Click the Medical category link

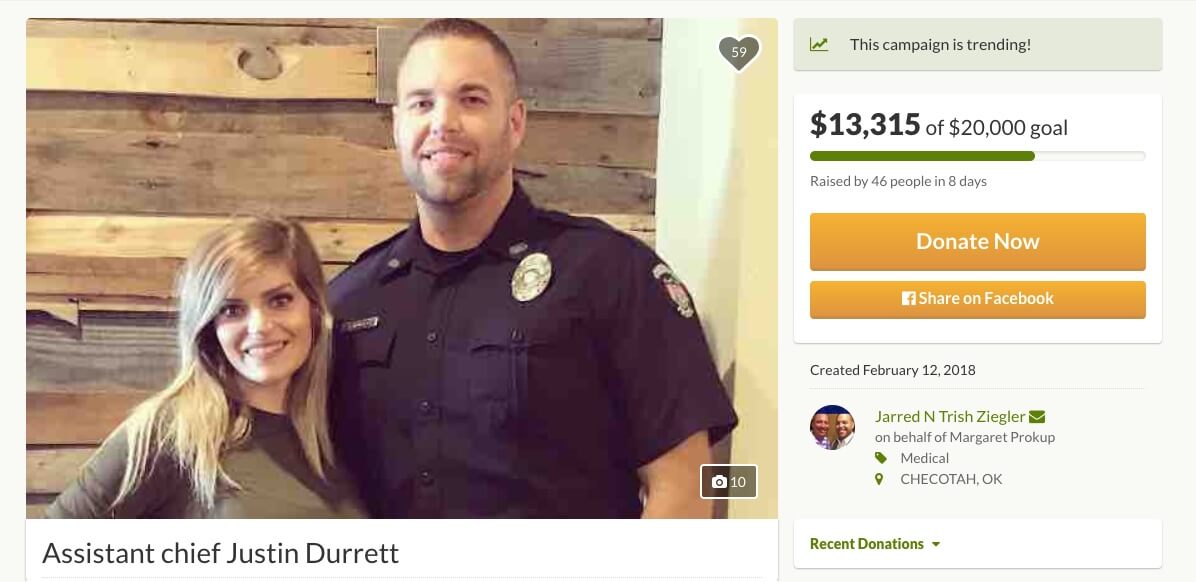[924, 458]
